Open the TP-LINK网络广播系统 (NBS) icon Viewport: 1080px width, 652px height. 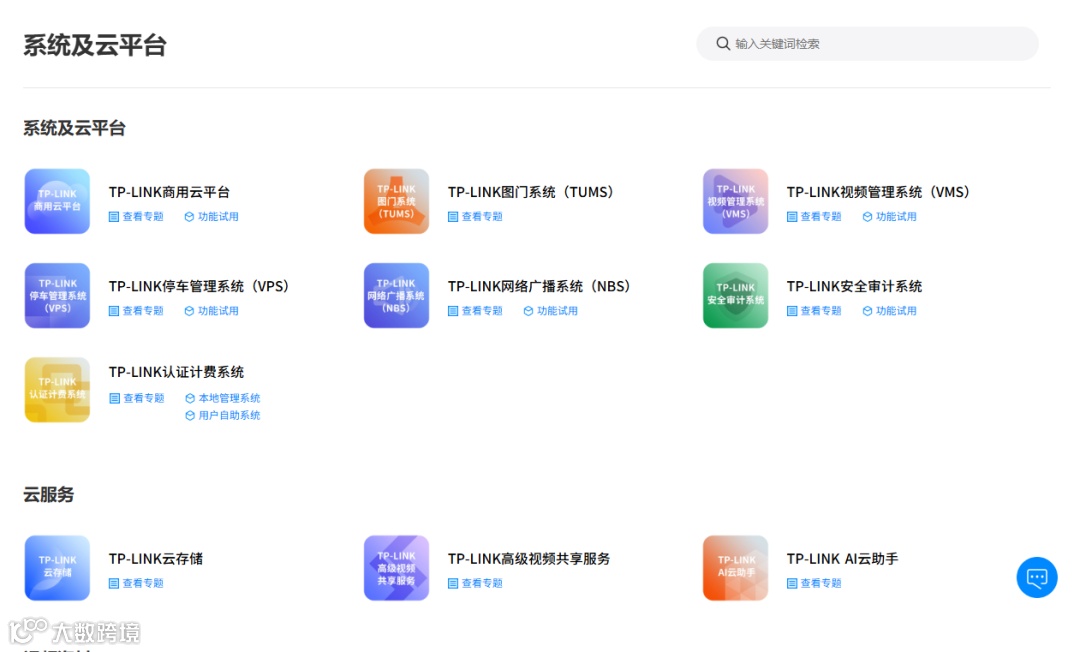click(x=396, y=295)
